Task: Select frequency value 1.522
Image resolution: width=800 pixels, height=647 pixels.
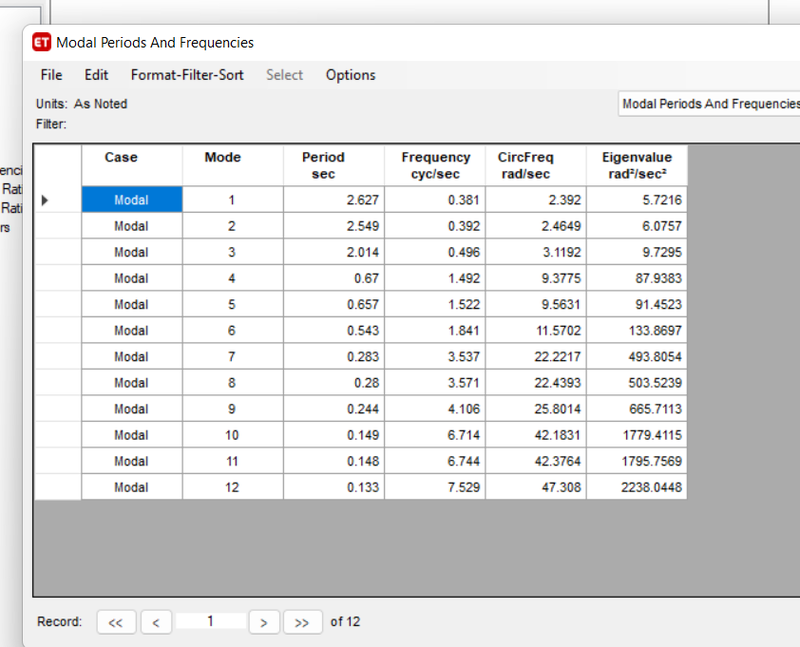Action: tap(435, 304)
